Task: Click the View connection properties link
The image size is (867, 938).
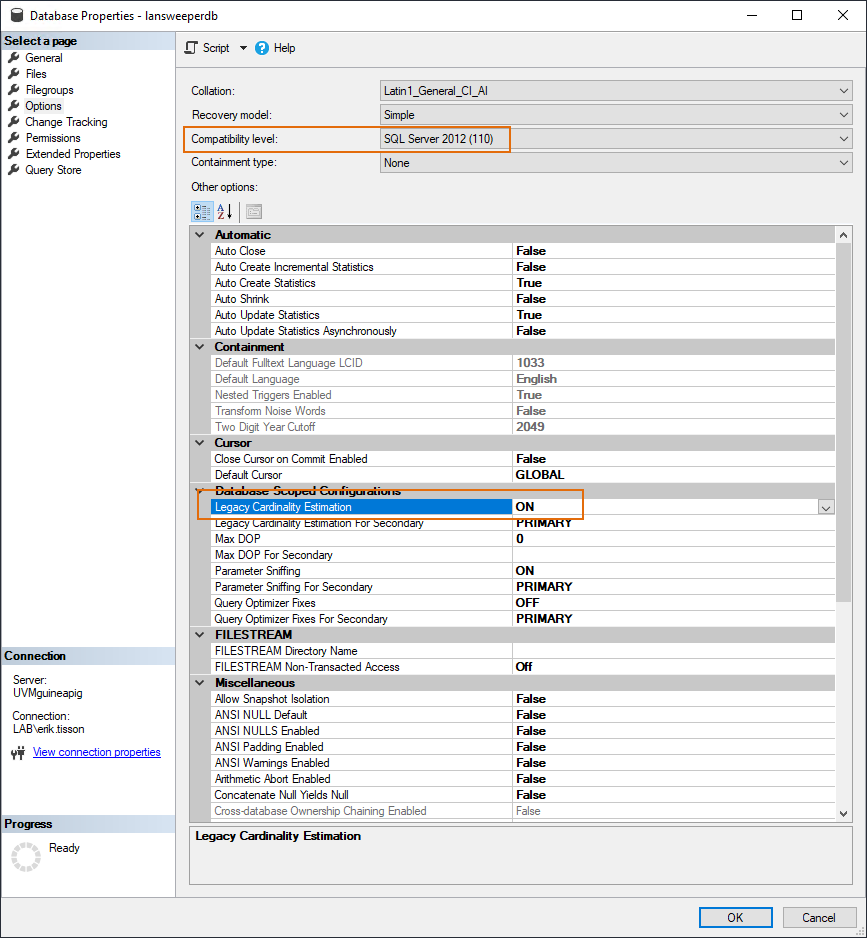Action: coord(96,752)
